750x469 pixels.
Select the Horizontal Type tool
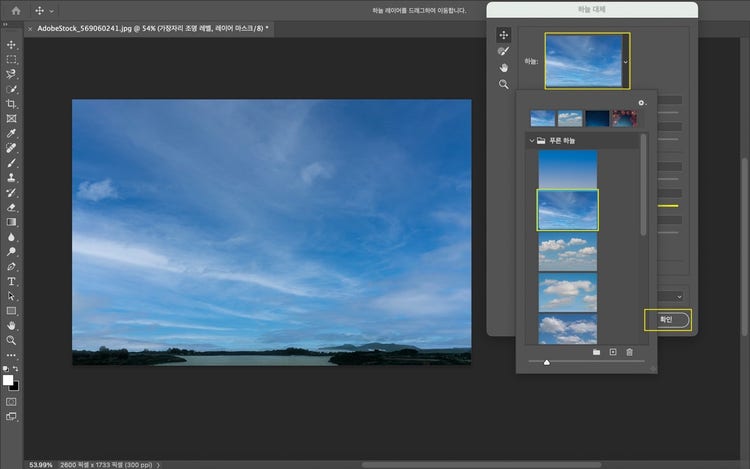pyautogui.click(x=11, y=281)
